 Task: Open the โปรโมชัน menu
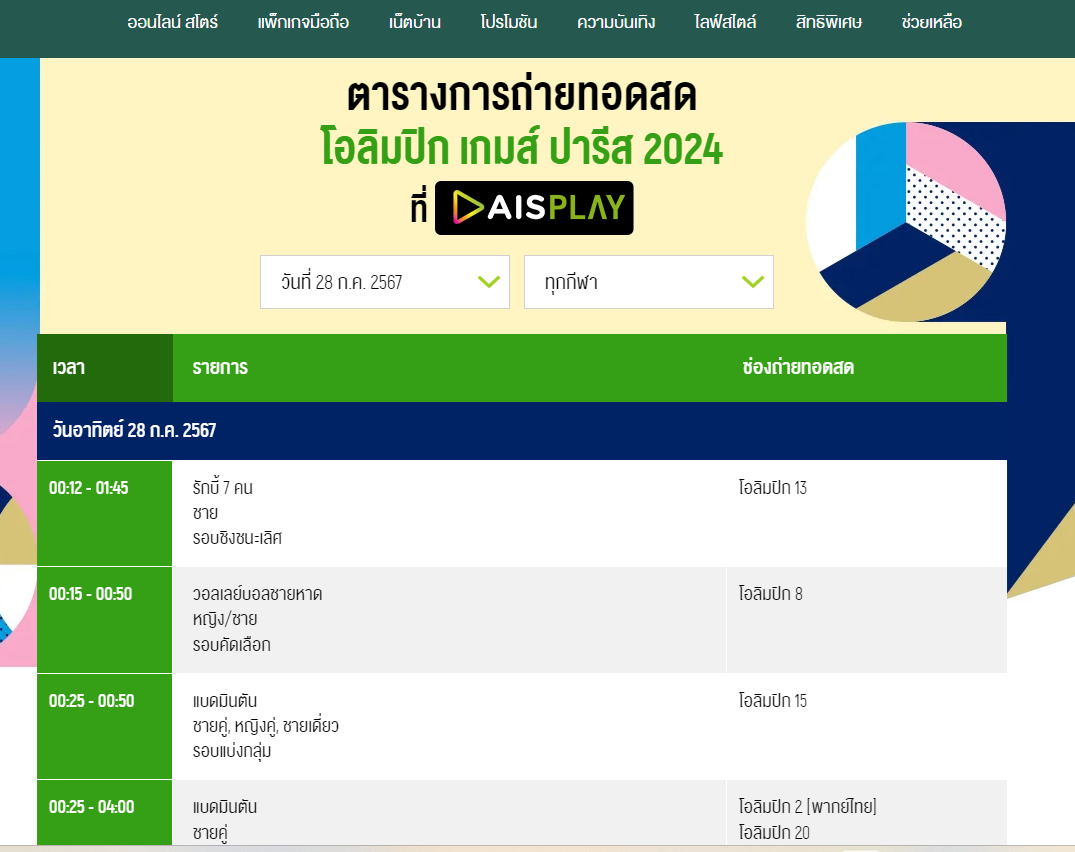(509, 22)
